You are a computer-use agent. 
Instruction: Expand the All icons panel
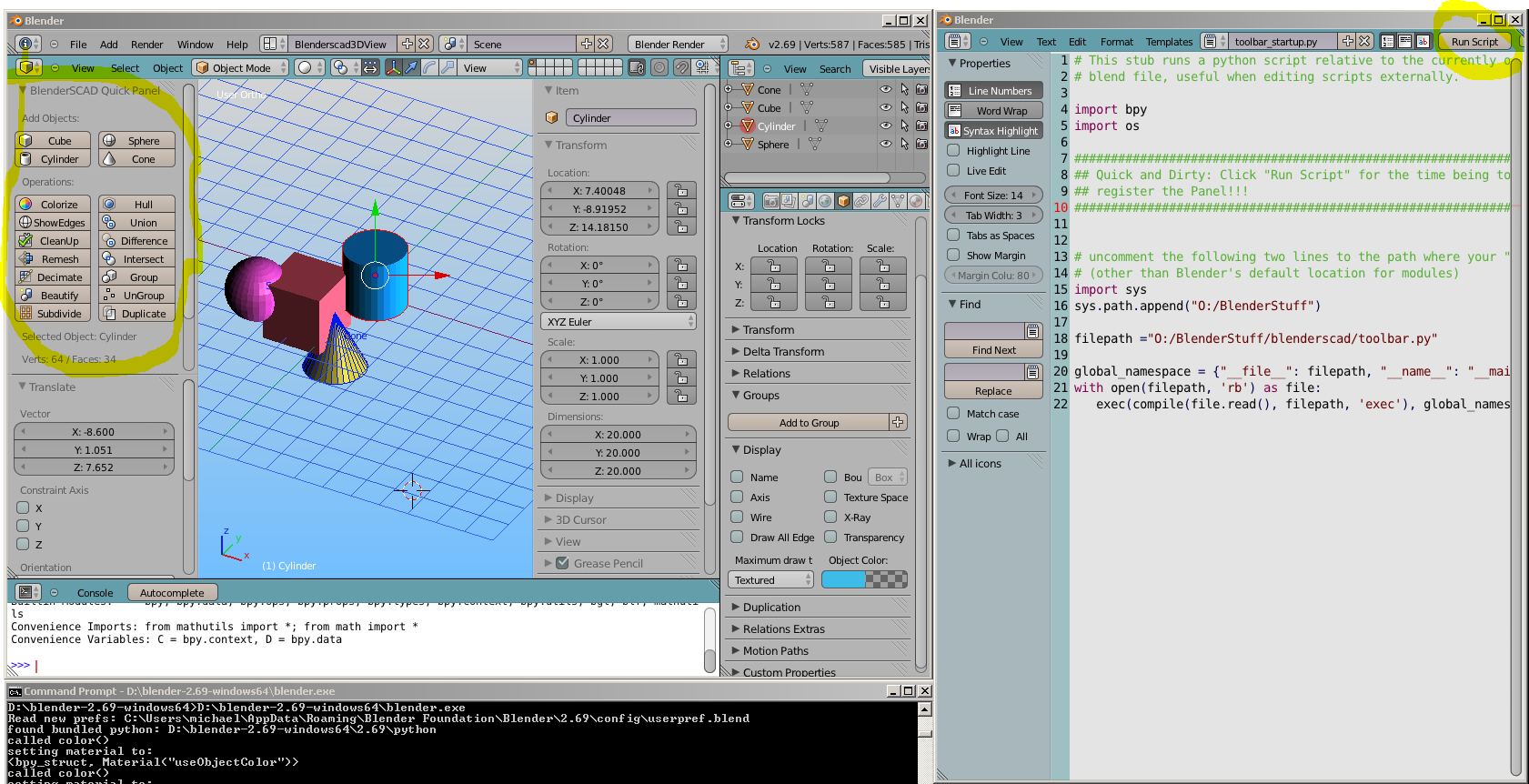pos(980,463)
